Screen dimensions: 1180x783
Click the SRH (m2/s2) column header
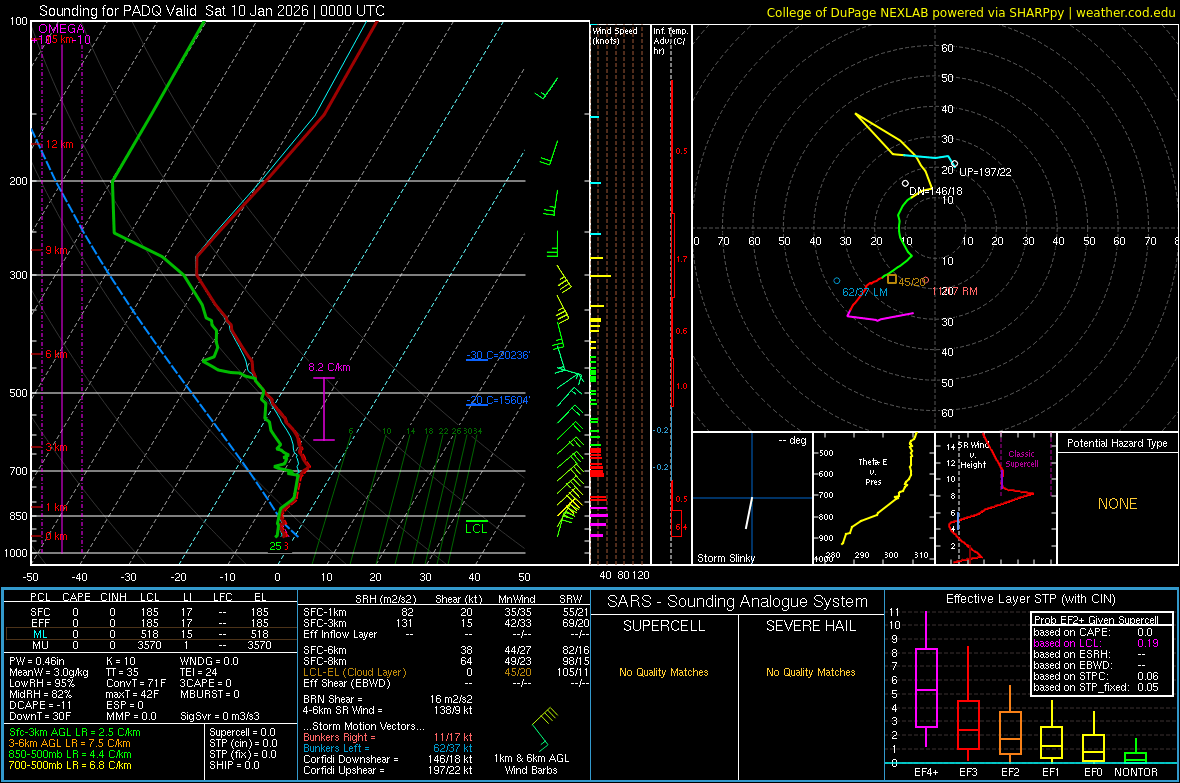tap(385, 600)
